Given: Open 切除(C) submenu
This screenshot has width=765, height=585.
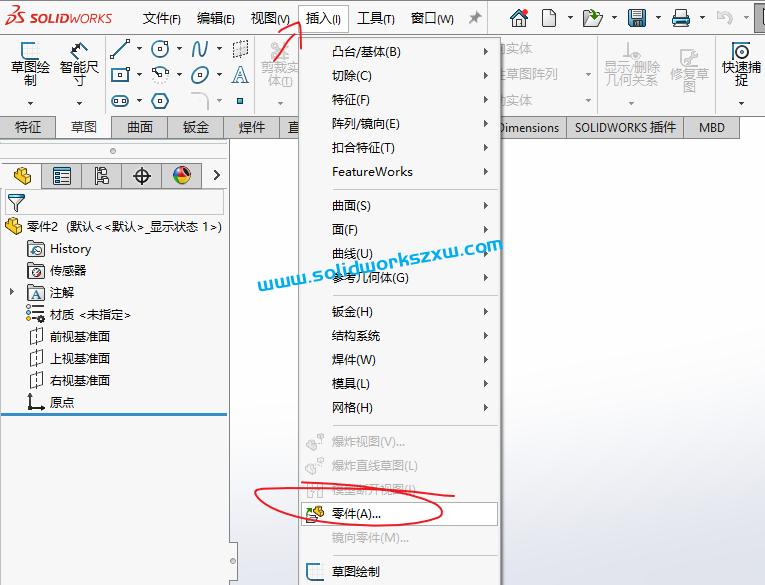Looking at the screenshot, I should (x=399, y=76).
